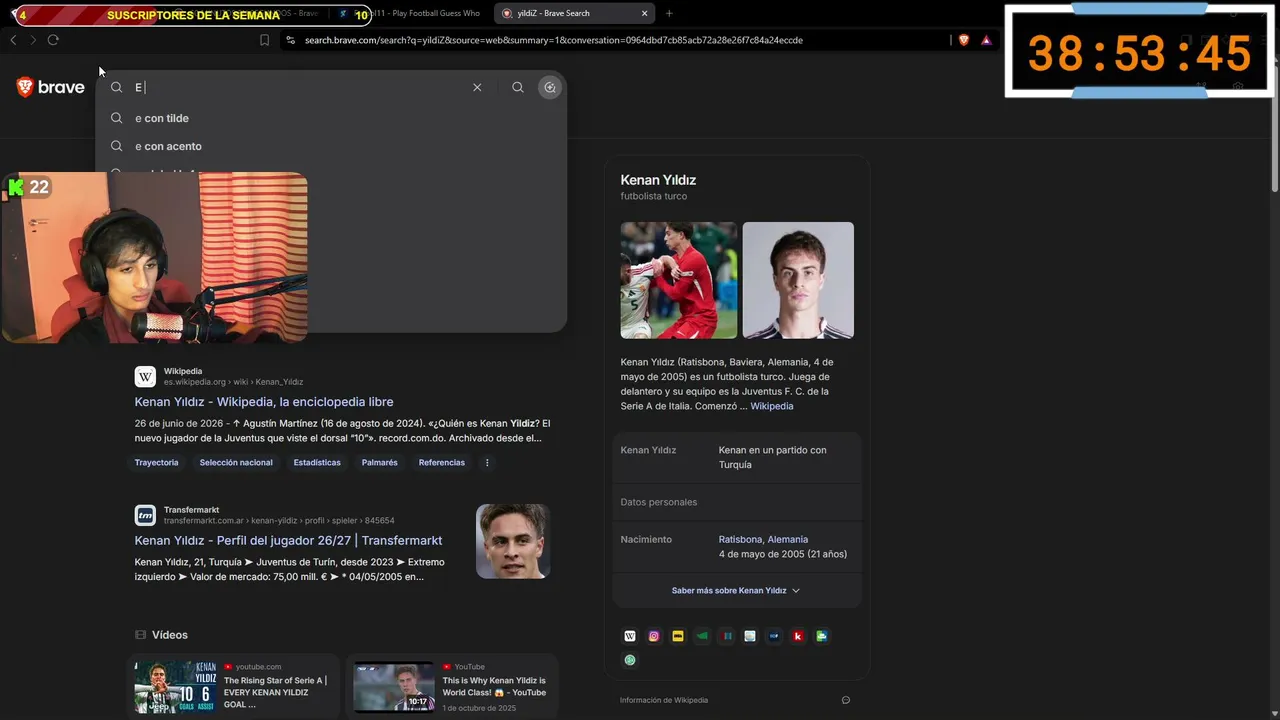Image resolution: width=1280 pixels, height=720 pixels.
Task: Click the 'Kenan en un partido con Turquía' caption
Action: (x=773, y=457)
